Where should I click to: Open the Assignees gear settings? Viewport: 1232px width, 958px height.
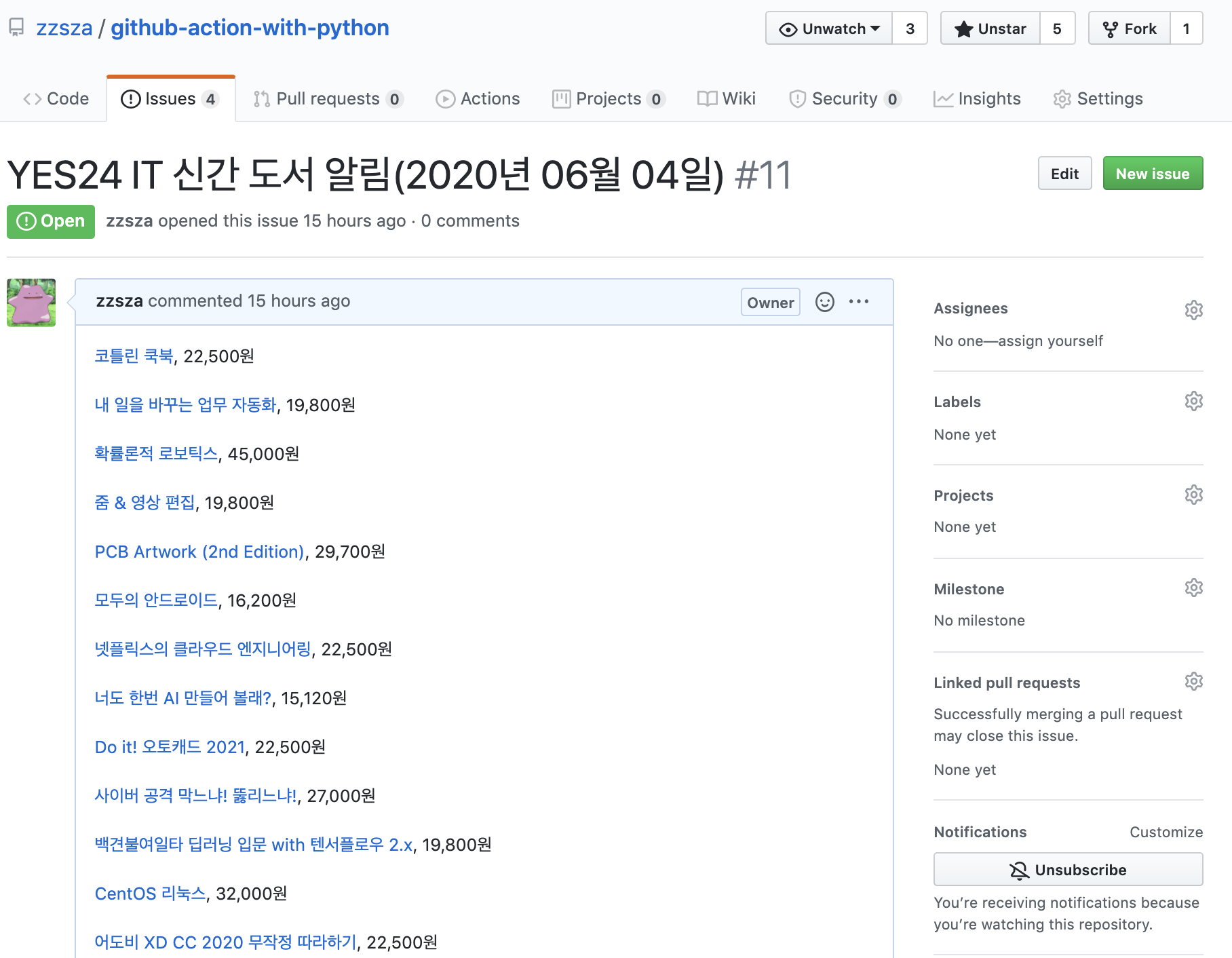coord(1193,310)
